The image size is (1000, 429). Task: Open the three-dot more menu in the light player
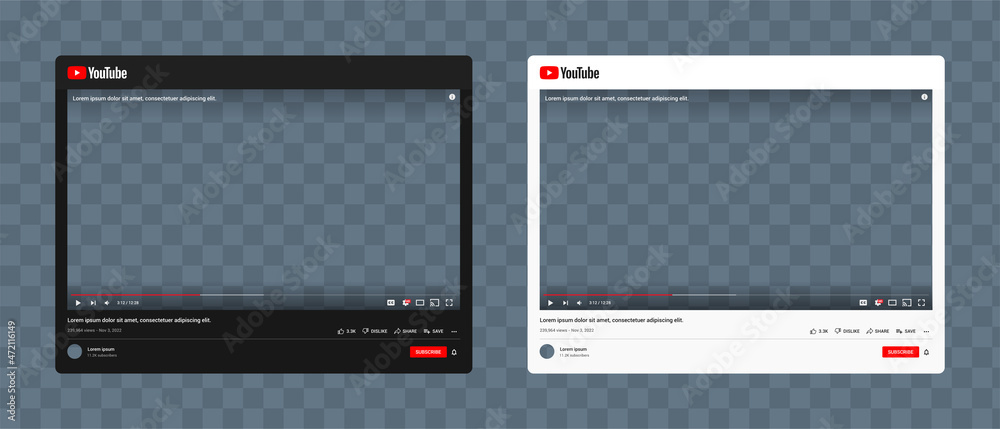pyautogui.click(x=927, y=331)
